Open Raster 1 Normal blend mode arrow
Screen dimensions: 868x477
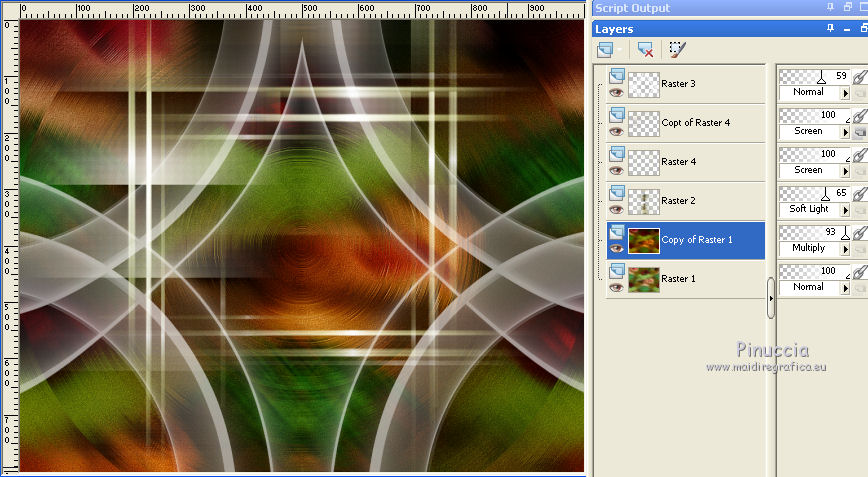[x=845, y=288]
